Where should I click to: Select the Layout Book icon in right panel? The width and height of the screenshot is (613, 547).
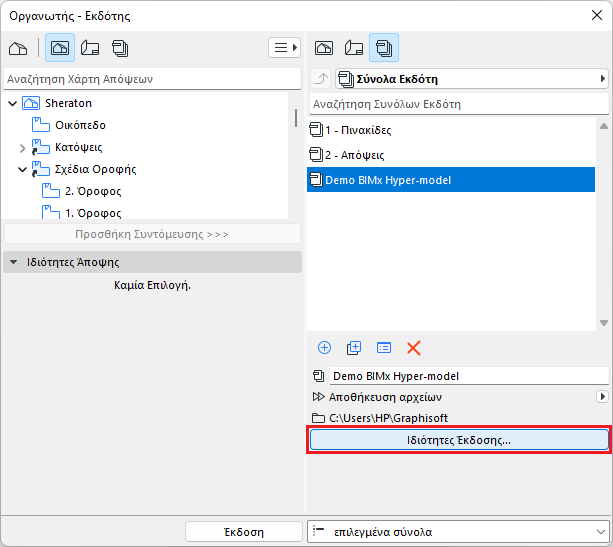(354, 48)
